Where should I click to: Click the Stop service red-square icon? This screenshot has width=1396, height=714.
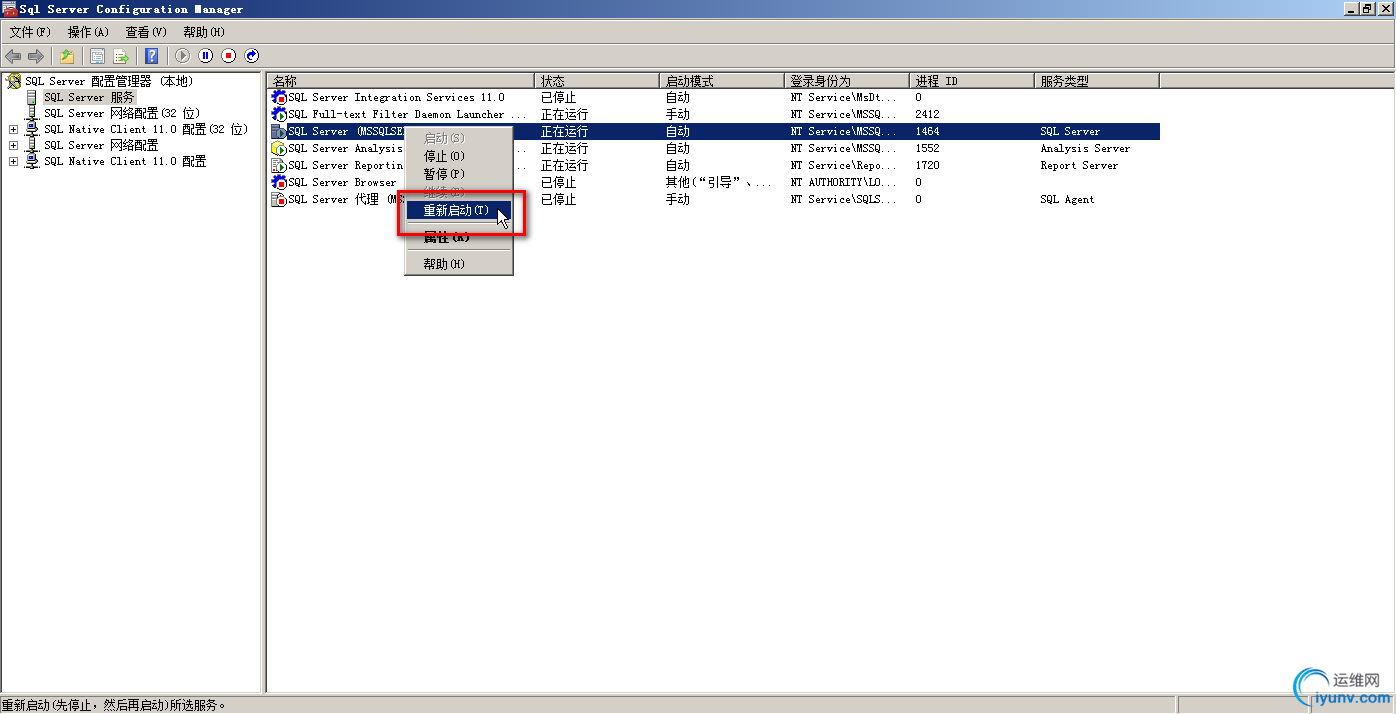point(229,56)
